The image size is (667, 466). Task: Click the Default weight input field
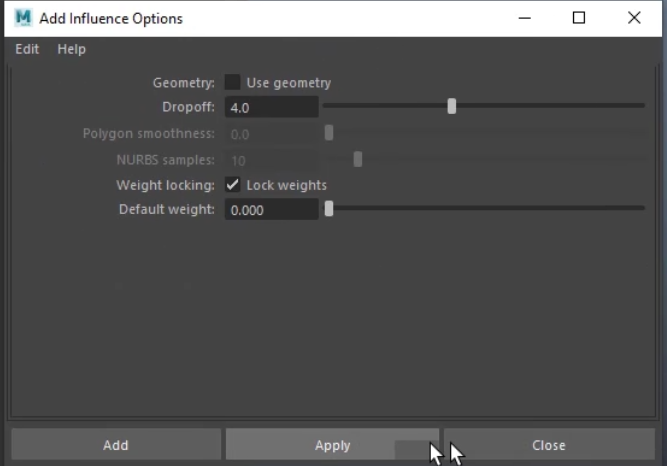271,210
